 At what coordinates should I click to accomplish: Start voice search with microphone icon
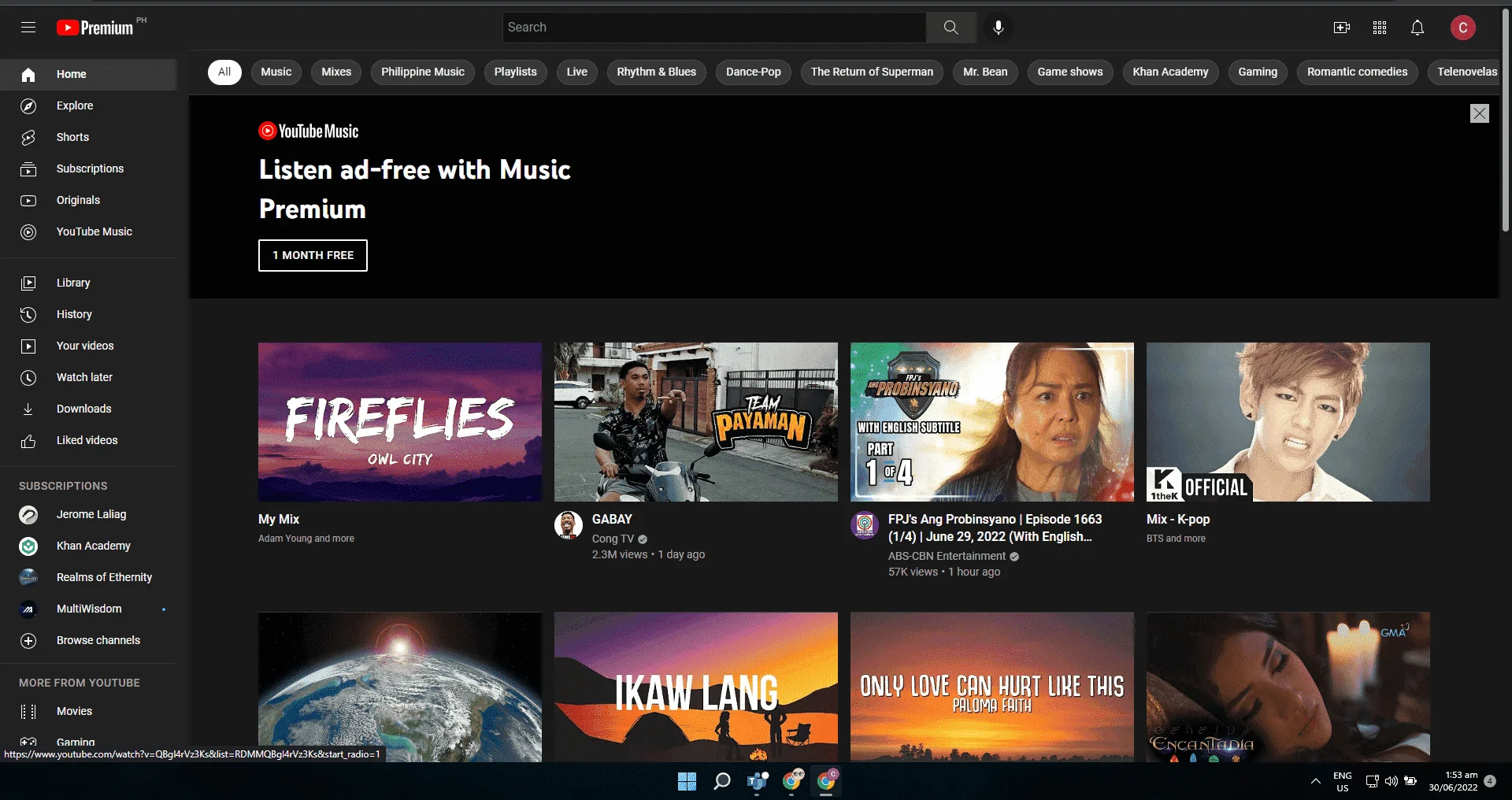[999, 28]
